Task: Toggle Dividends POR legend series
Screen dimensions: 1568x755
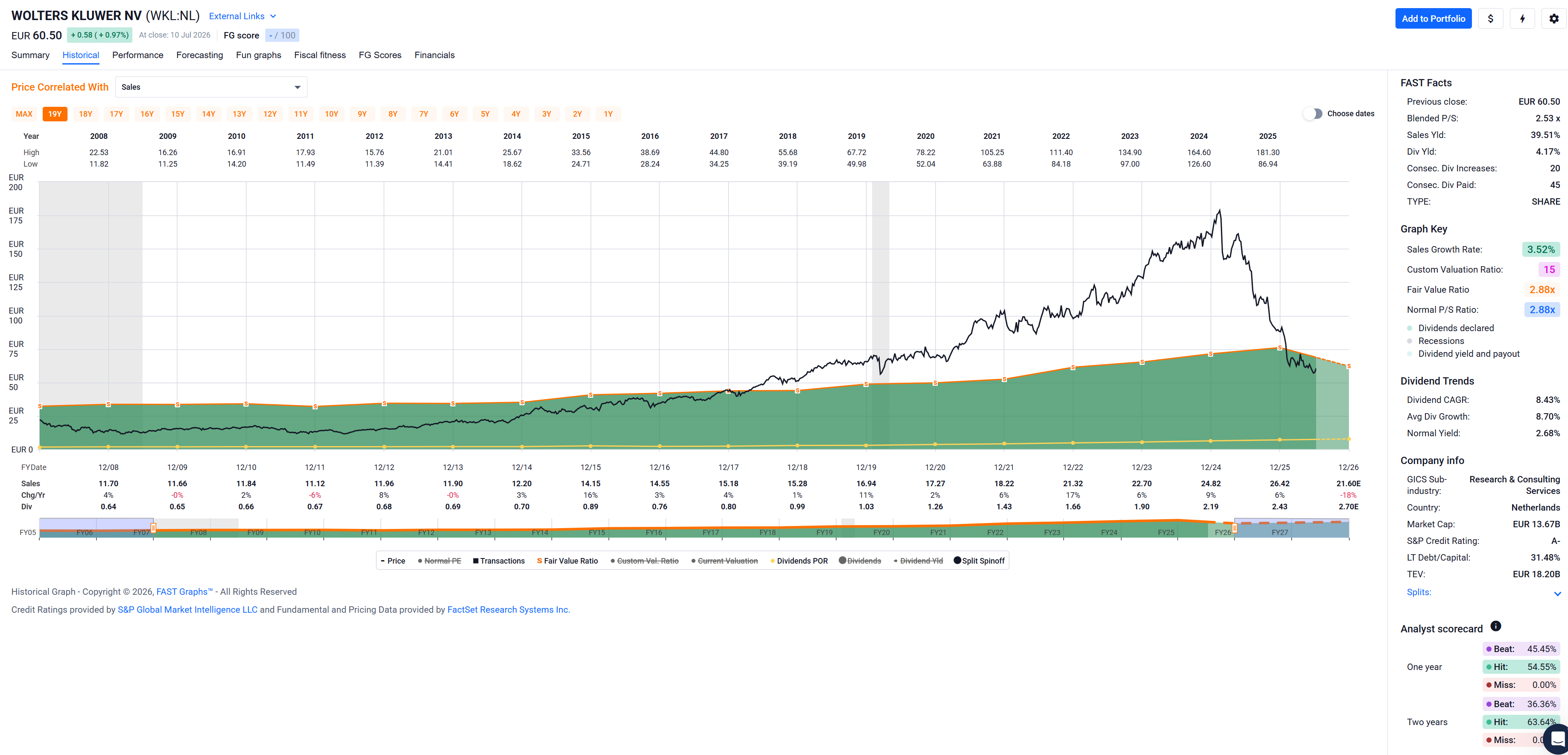Action: 799,561
